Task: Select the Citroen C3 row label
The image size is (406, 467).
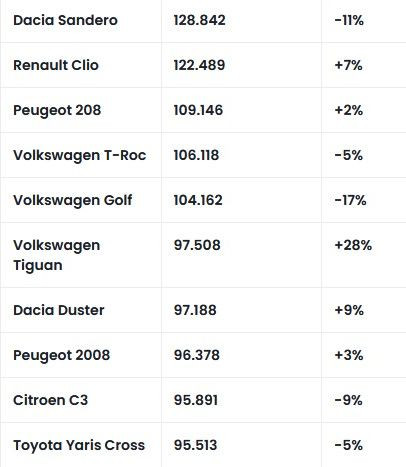Action: 51,400
